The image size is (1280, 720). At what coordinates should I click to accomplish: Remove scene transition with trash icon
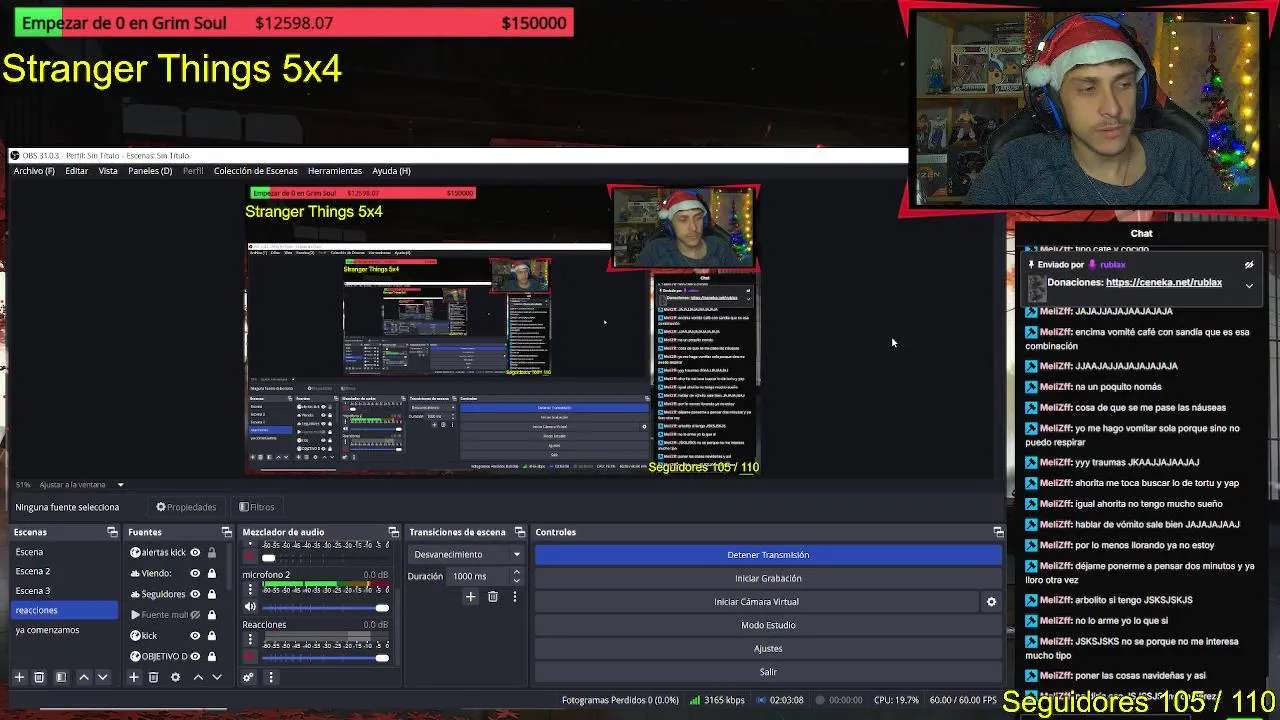pos(493,597)
